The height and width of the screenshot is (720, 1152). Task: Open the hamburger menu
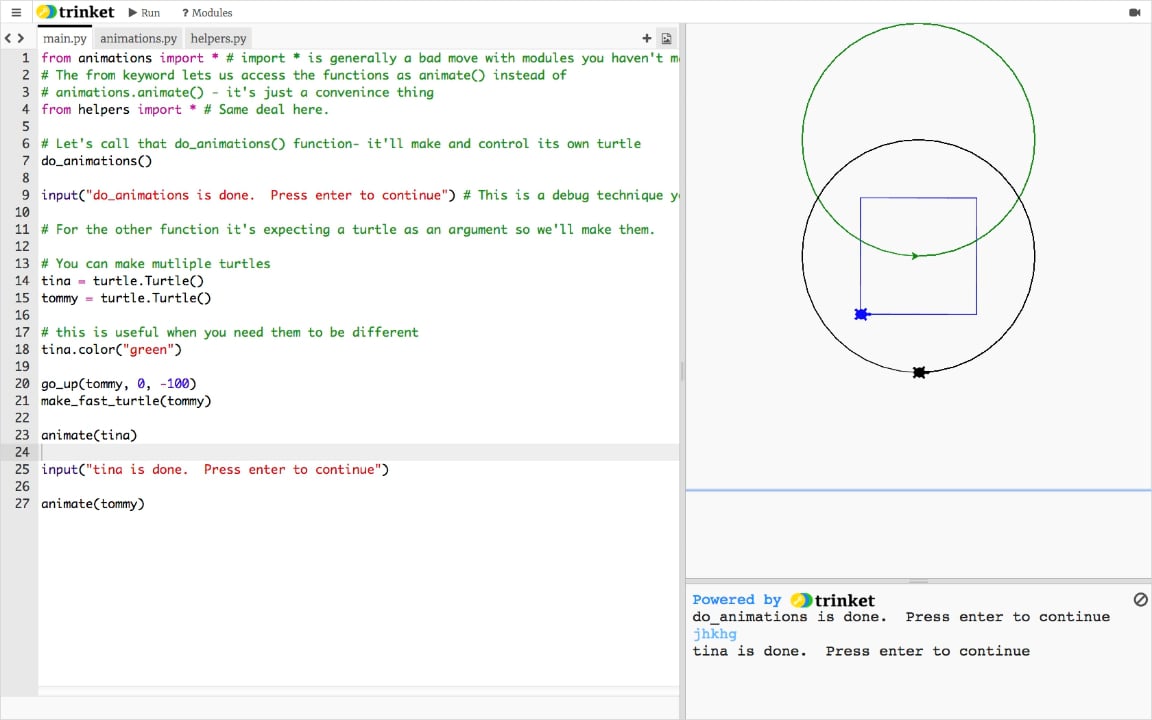[15, 13]
